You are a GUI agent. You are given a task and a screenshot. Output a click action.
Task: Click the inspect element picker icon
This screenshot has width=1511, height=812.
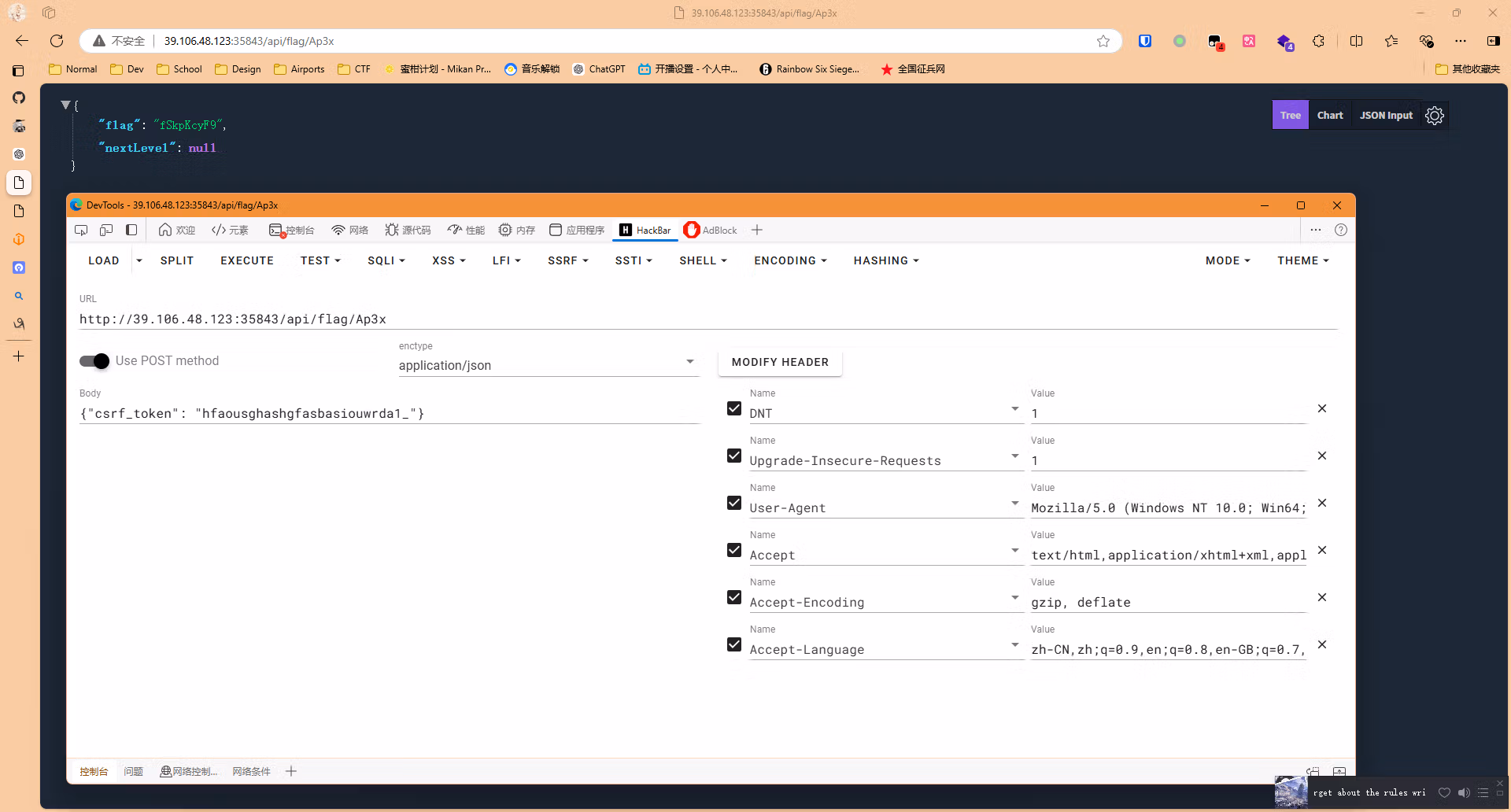tap(81, 230)
